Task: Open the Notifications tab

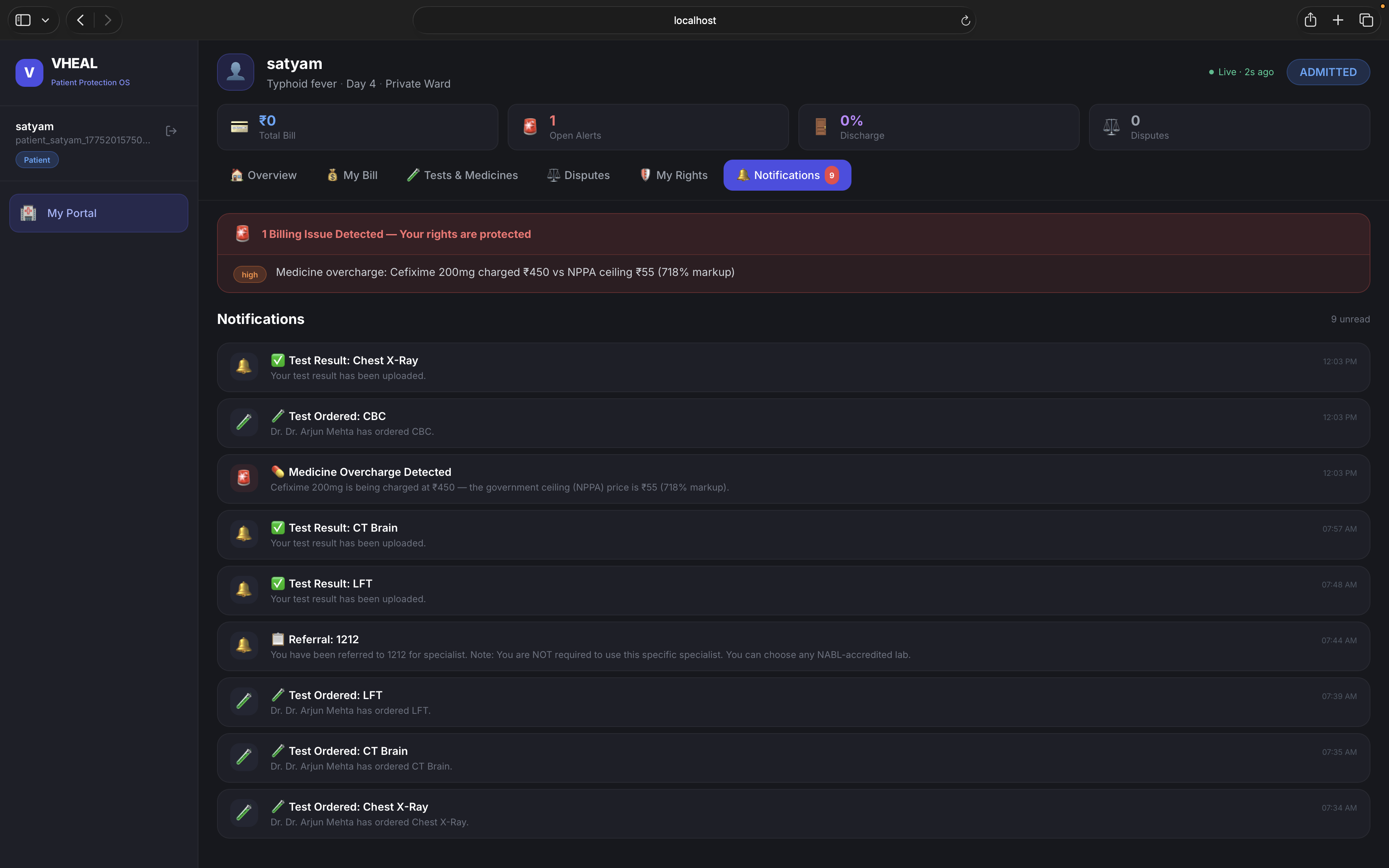Action: tap(786, 175)
